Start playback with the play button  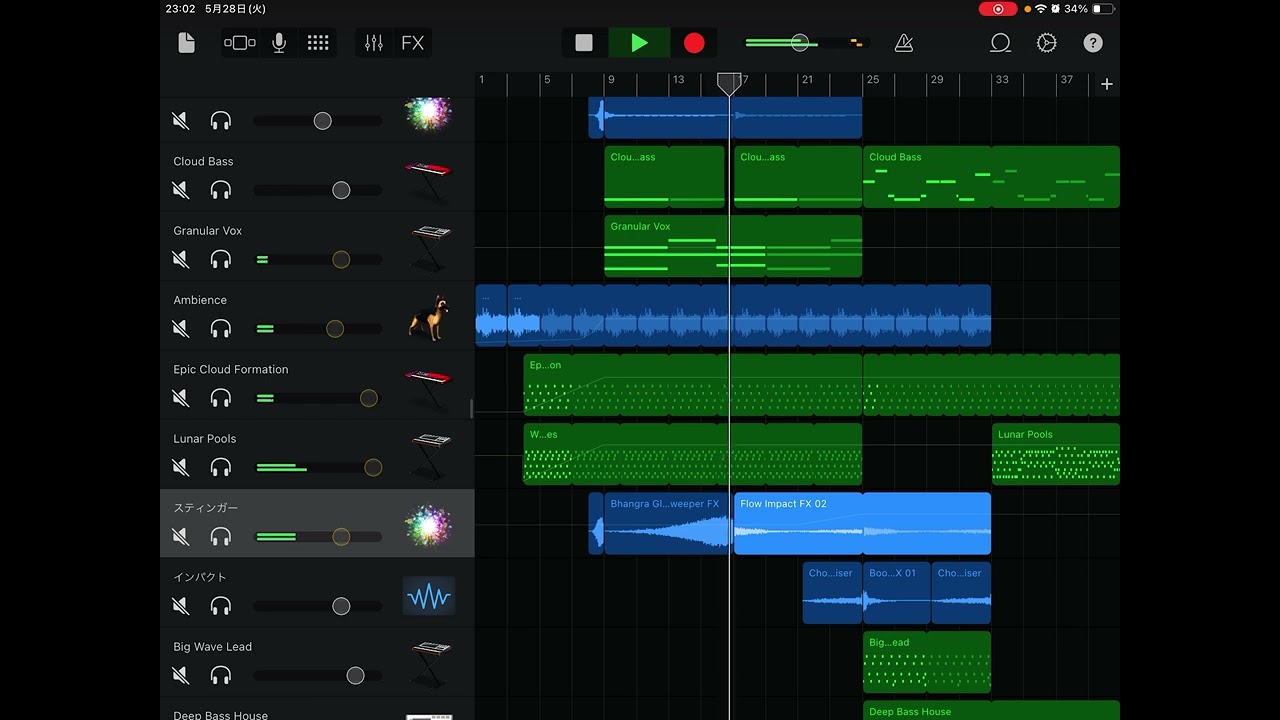tap(639, 43)
